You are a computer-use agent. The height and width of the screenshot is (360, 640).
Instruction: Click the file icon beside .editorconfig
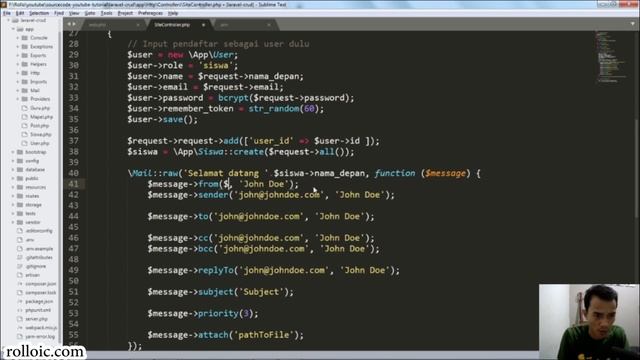tap(20, 231)
